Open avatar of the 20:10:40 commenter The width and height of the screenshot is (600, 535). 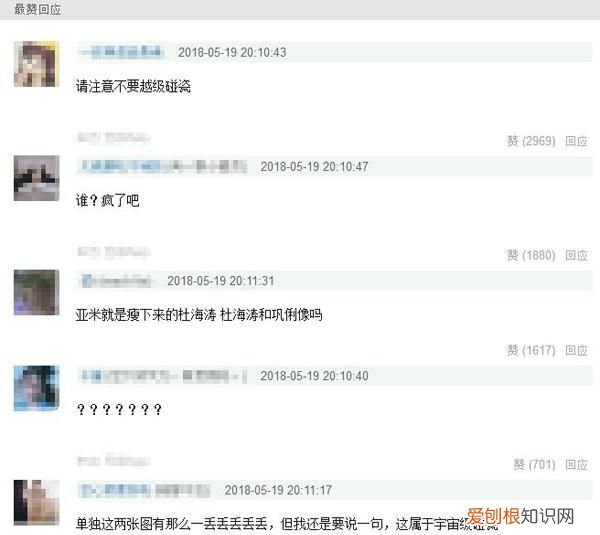37,388
